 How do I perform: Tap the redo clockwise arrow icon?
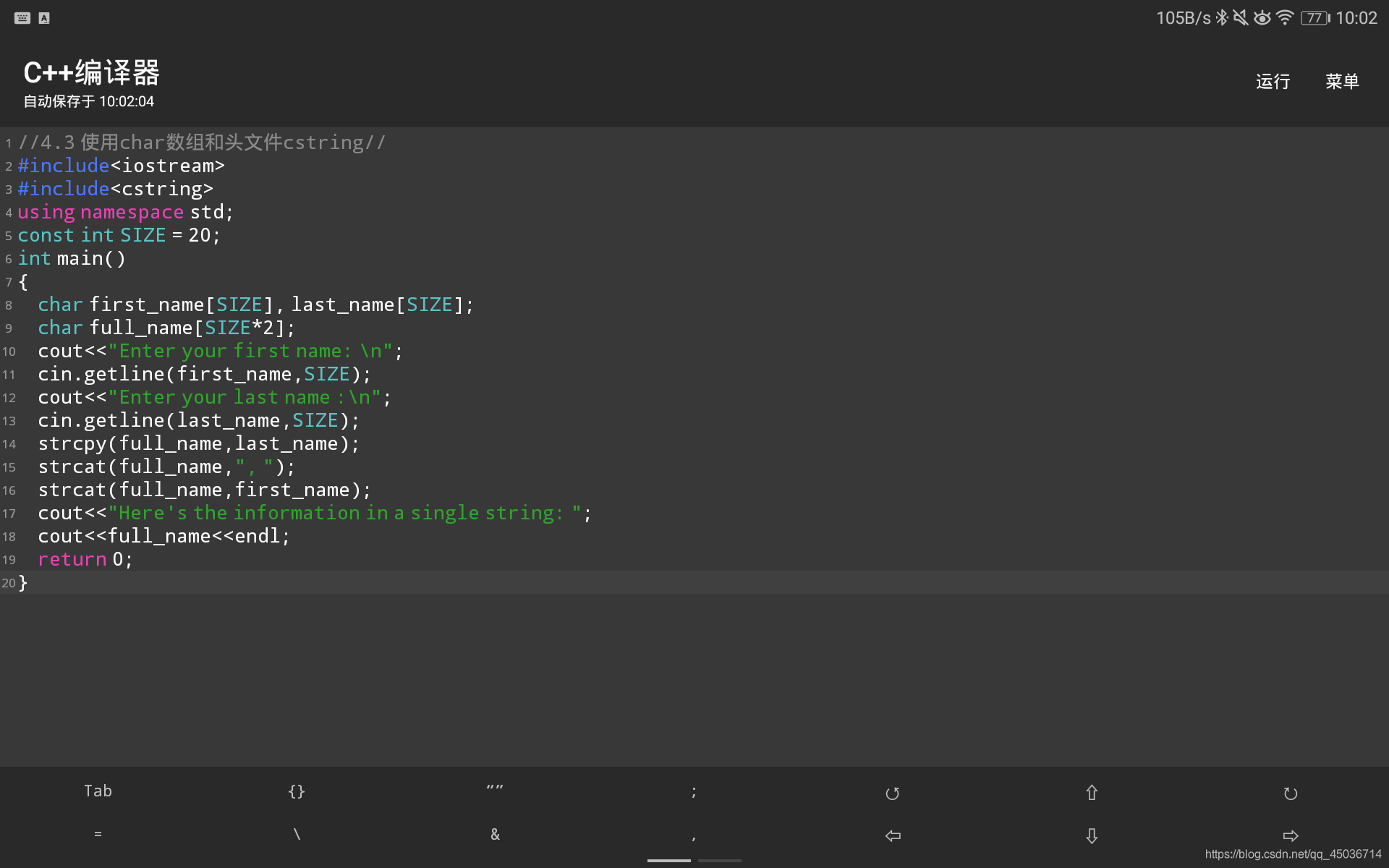tap(1290, 793)
